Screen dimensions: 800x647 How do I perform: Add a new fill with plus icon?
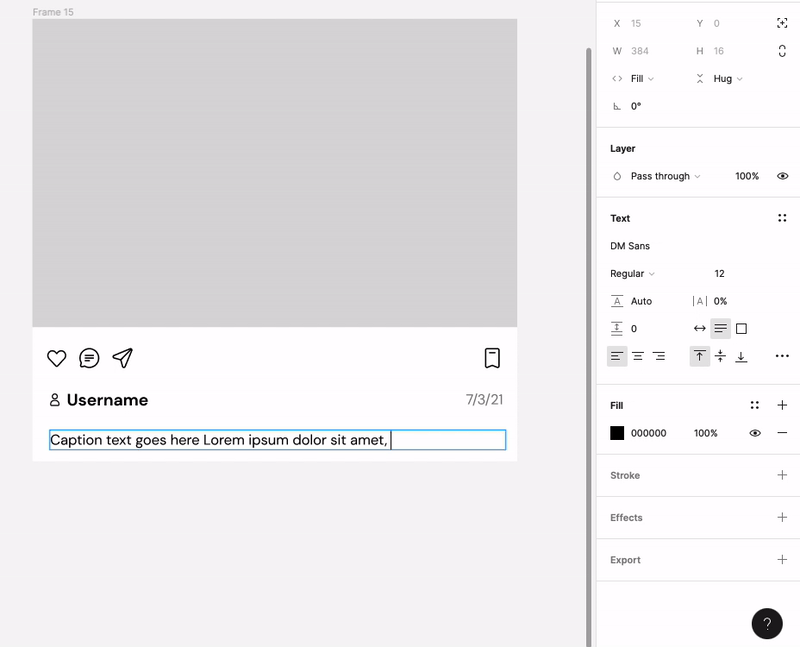point(782,405)
